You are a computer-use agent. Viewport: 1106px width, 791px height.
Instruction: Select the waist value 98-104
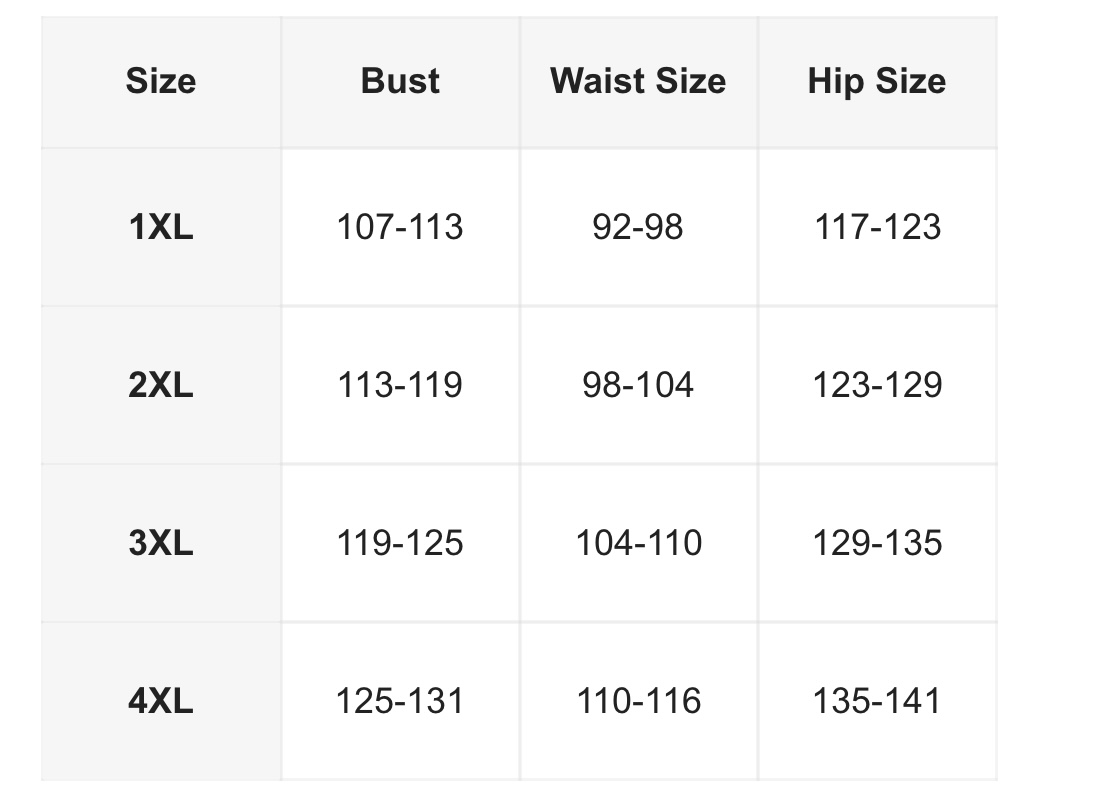(x=638, y=385)
